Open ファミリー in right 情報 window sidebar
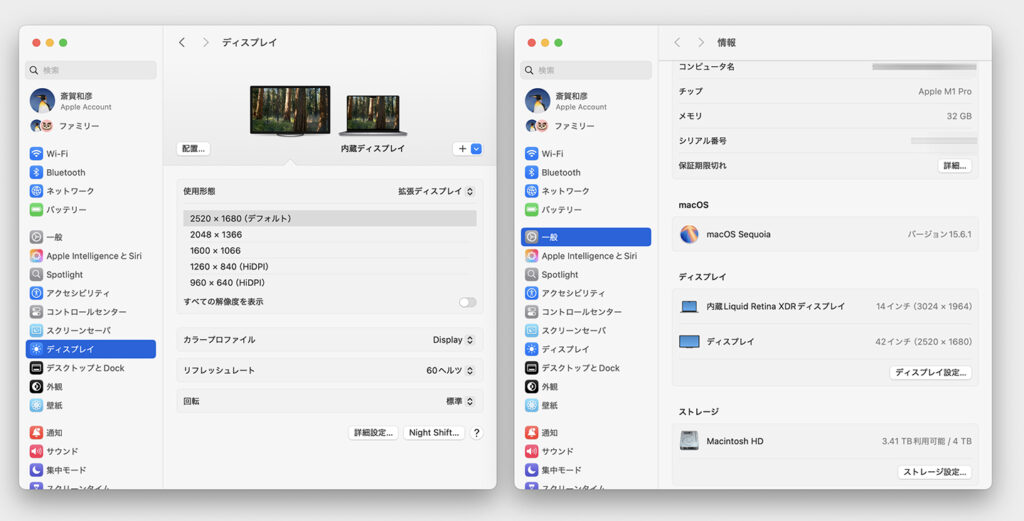This screenshot has width=1024, height=521. pos(586,126)
